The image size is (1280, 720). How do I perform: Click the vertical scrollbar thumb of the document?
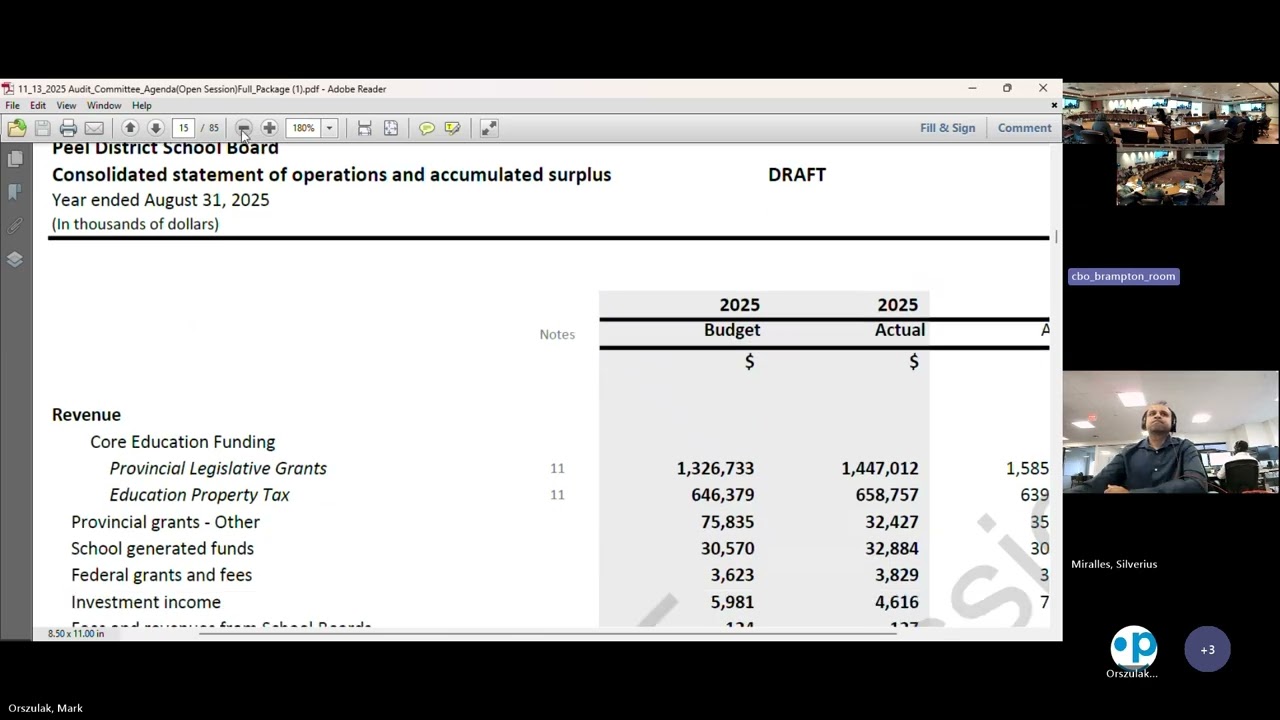pos(1055,236)
